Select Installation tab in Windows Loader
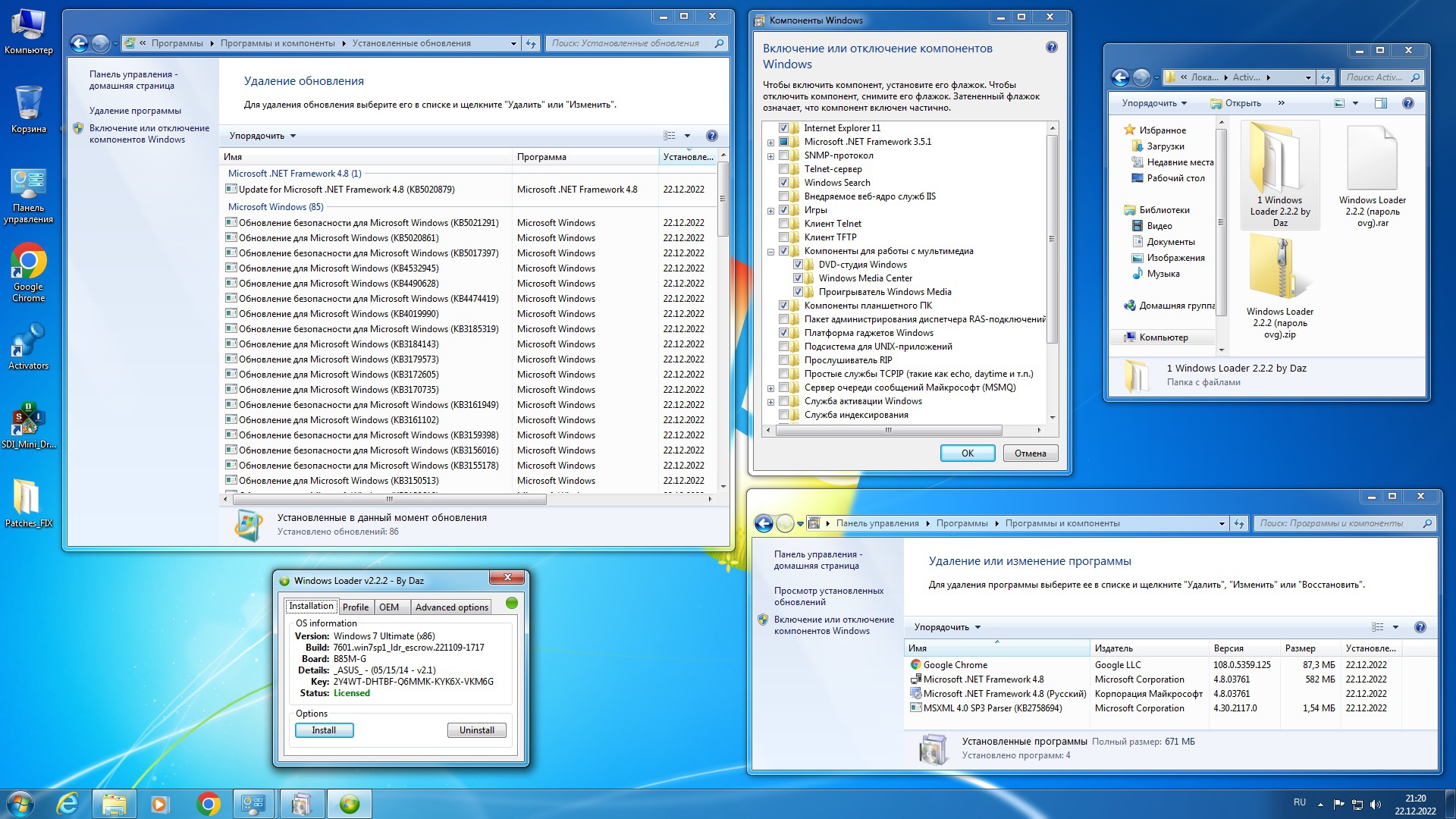 click(311, 606)
